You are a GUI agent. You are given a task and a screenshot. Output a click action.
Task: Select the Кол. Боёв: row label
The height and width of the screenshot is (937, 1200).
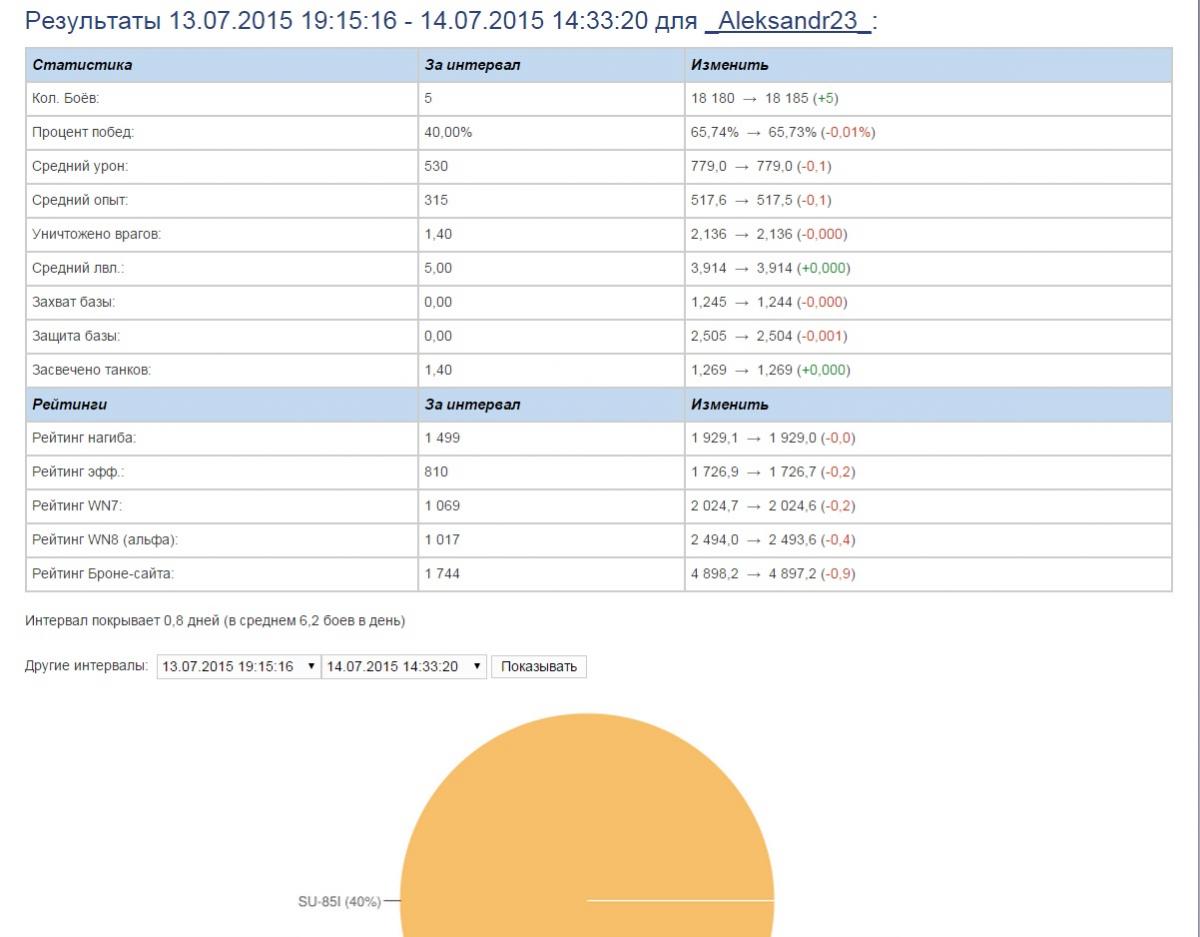coord(66,99)
